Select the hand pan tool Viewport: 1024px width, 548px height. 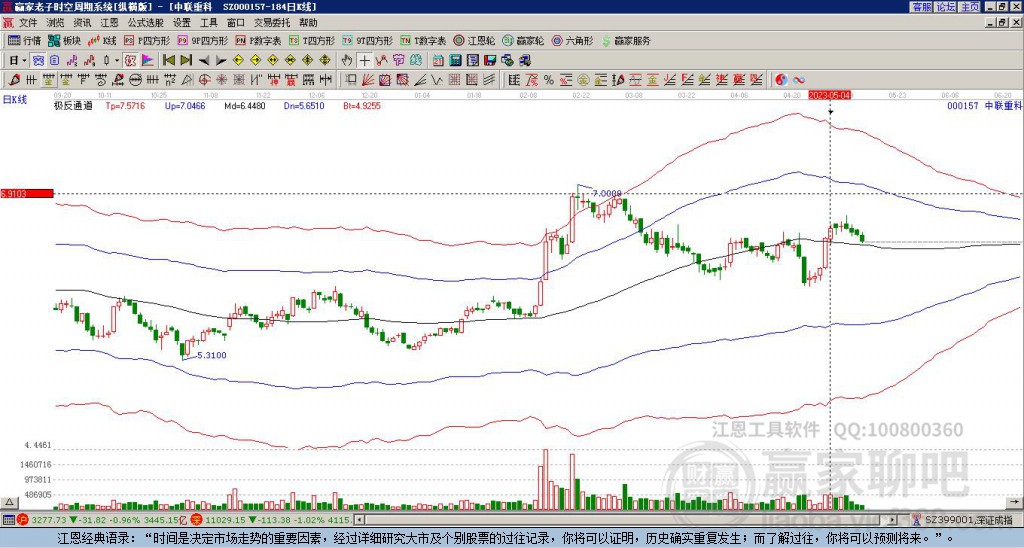pos(347,60)
